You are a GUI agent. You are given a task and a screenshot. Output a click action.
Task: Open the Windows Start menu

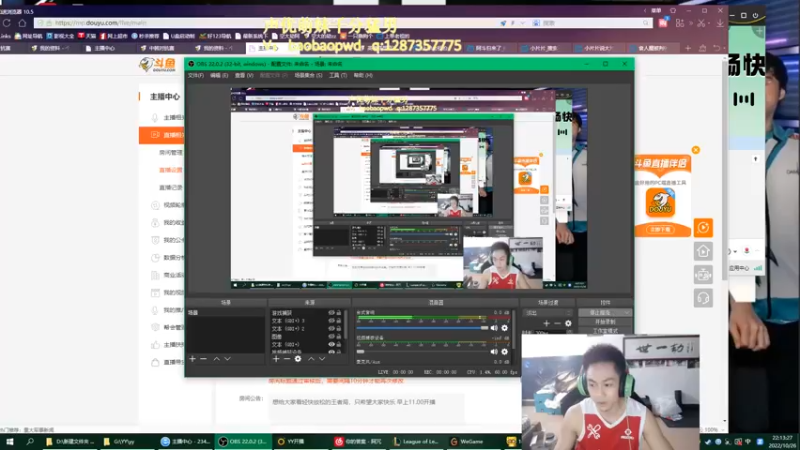tap(10, 442)
